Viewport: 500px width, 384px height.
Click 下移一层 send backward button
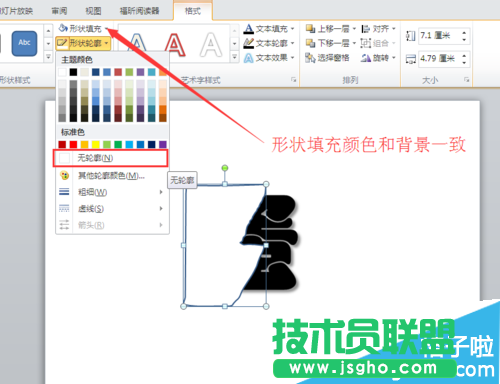[x=327, y=43]
